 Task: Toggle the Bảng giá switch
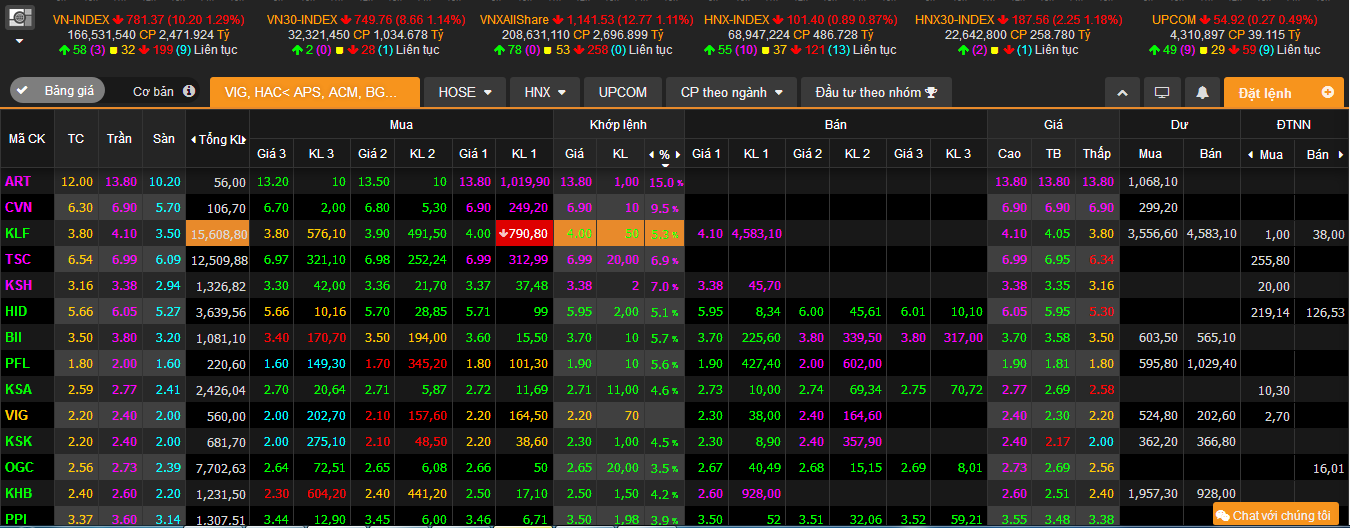coord(57,90)
